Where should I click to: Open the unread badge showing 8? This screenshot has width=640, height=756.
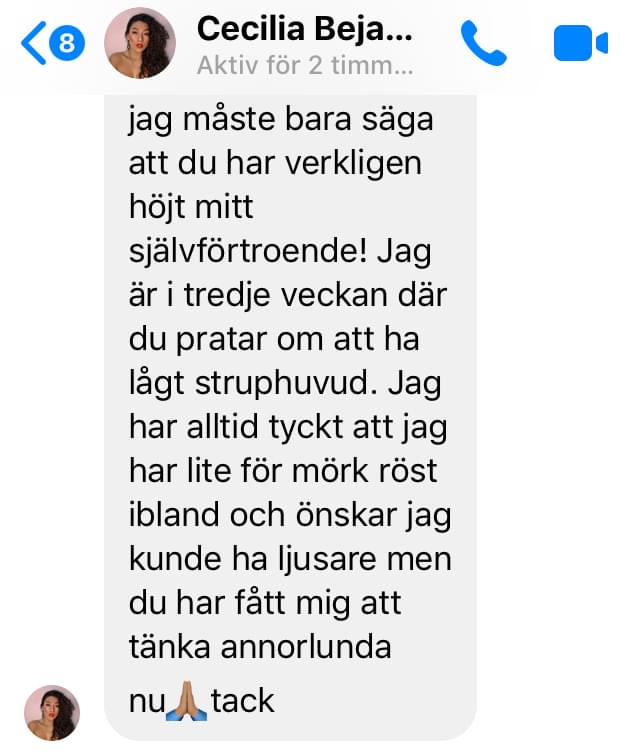coord(67,43)
